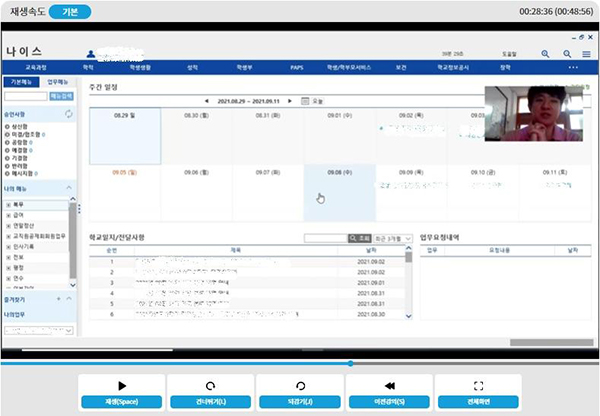Open the PAPS menu
The width and height of the screenshot is (600, 416).
click(x=297, y=67)
